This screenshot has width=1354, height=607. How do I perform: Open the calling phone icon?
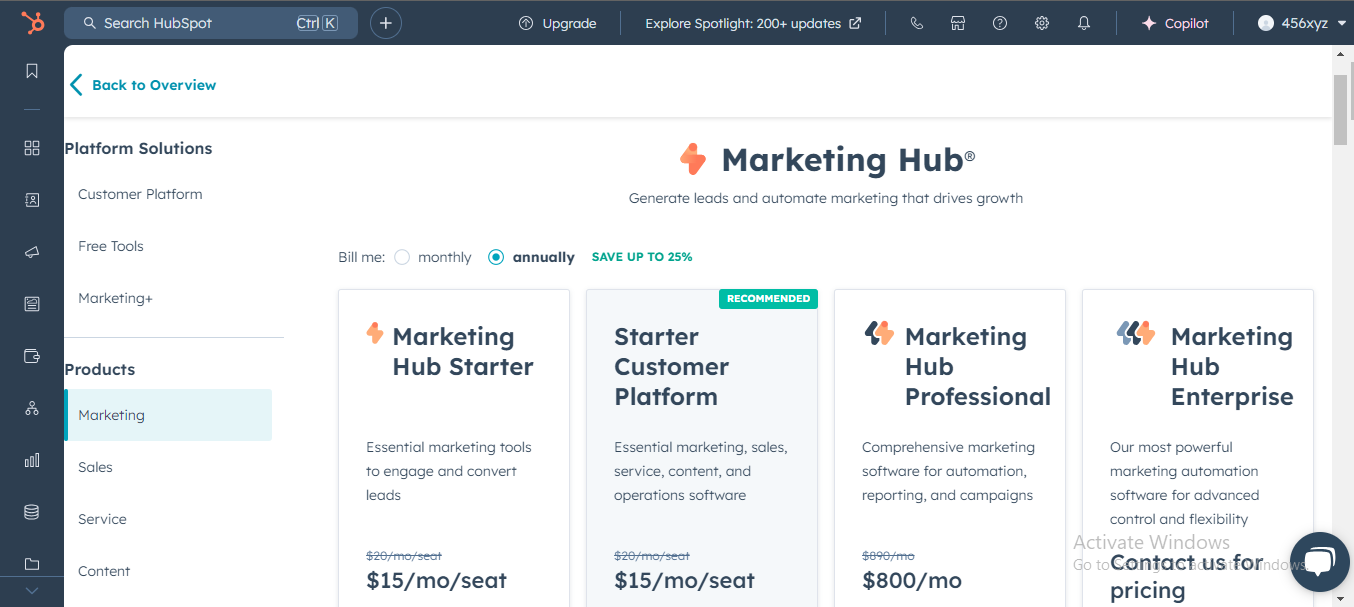click(x=916, y=23)
